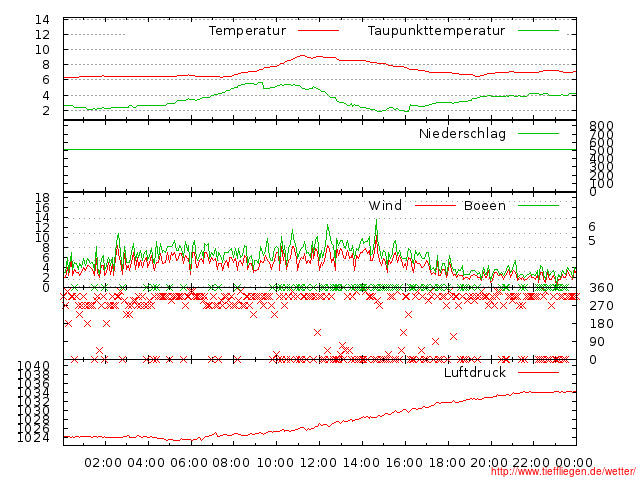Select the Luftdruck legend label
The width and height of the screenshot is (640, 480).
tap(475, 372)
